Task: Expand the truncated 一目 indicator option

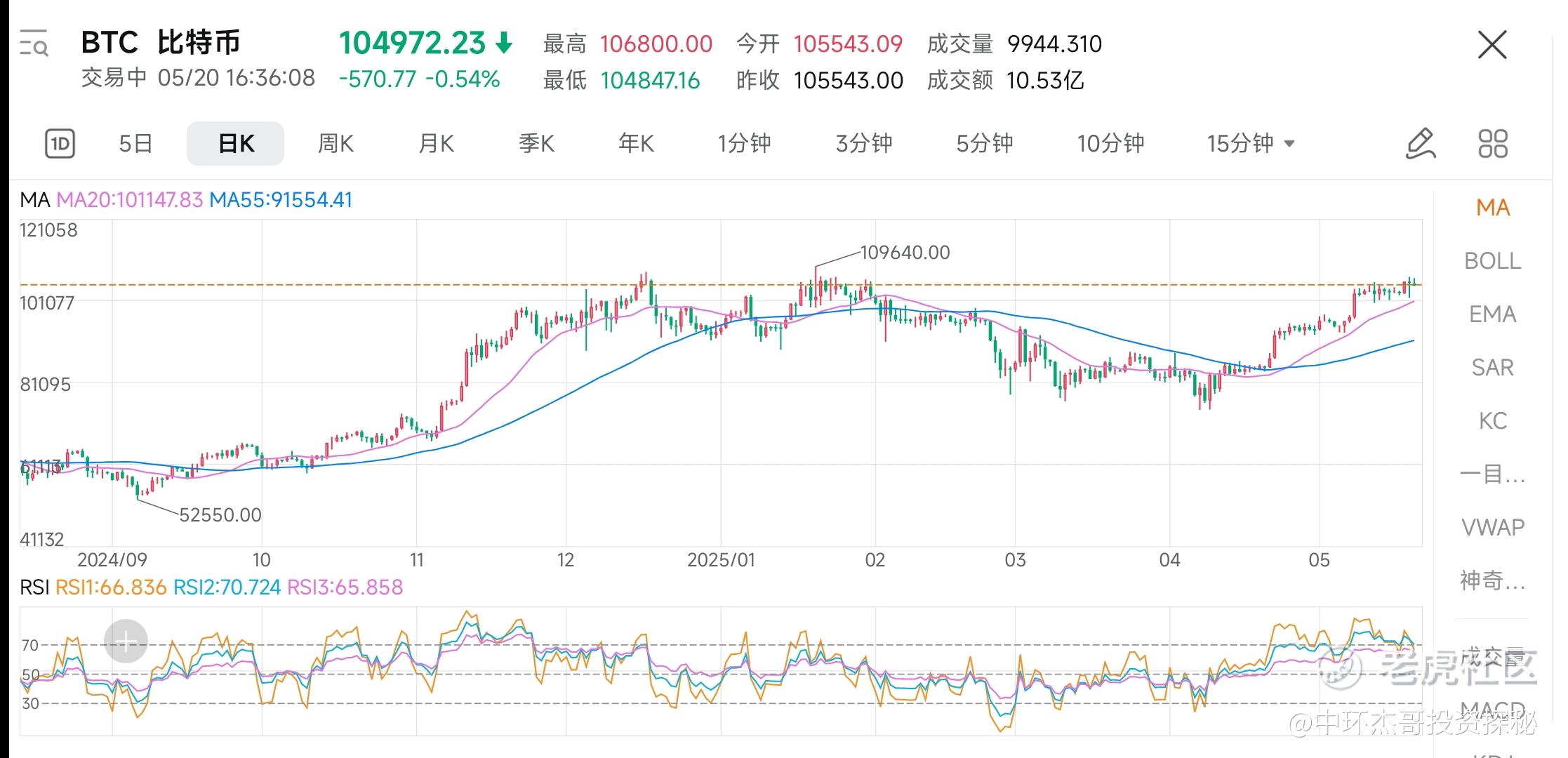Action: pyautogui.click(x=1492, y=474)
